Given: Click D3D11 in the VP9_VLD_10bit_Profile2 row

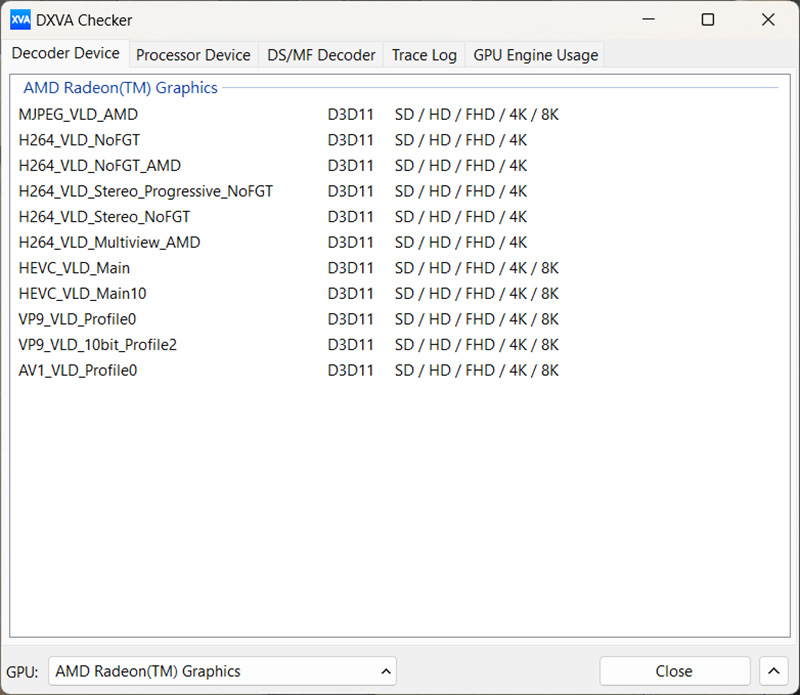Looking at the screenshot, I should point(351,345).
